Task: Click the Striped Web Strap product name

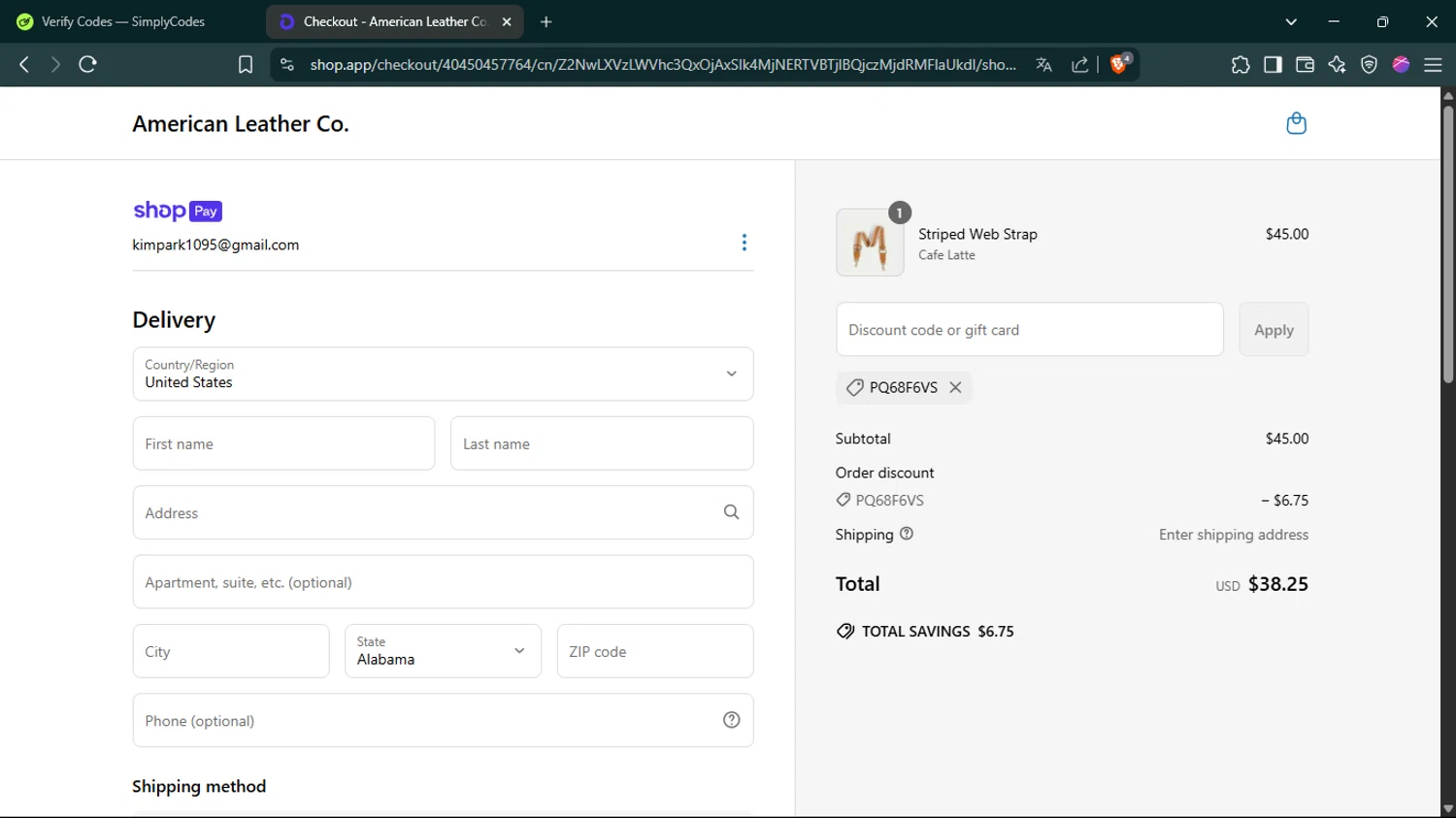Action: pyautogui.click(x=977, y=234)
